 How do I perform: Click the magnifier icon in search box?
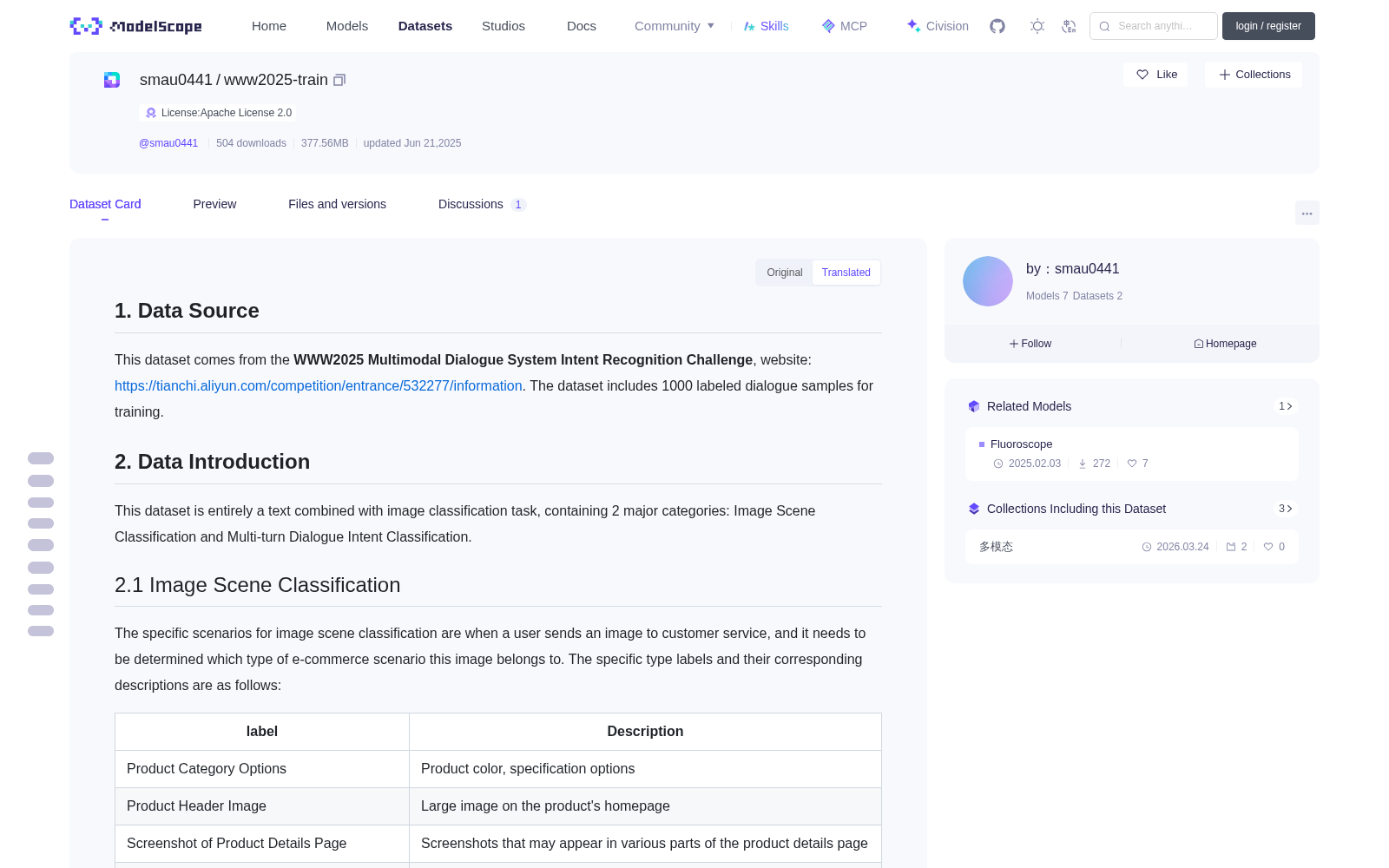pos(1105,26)
